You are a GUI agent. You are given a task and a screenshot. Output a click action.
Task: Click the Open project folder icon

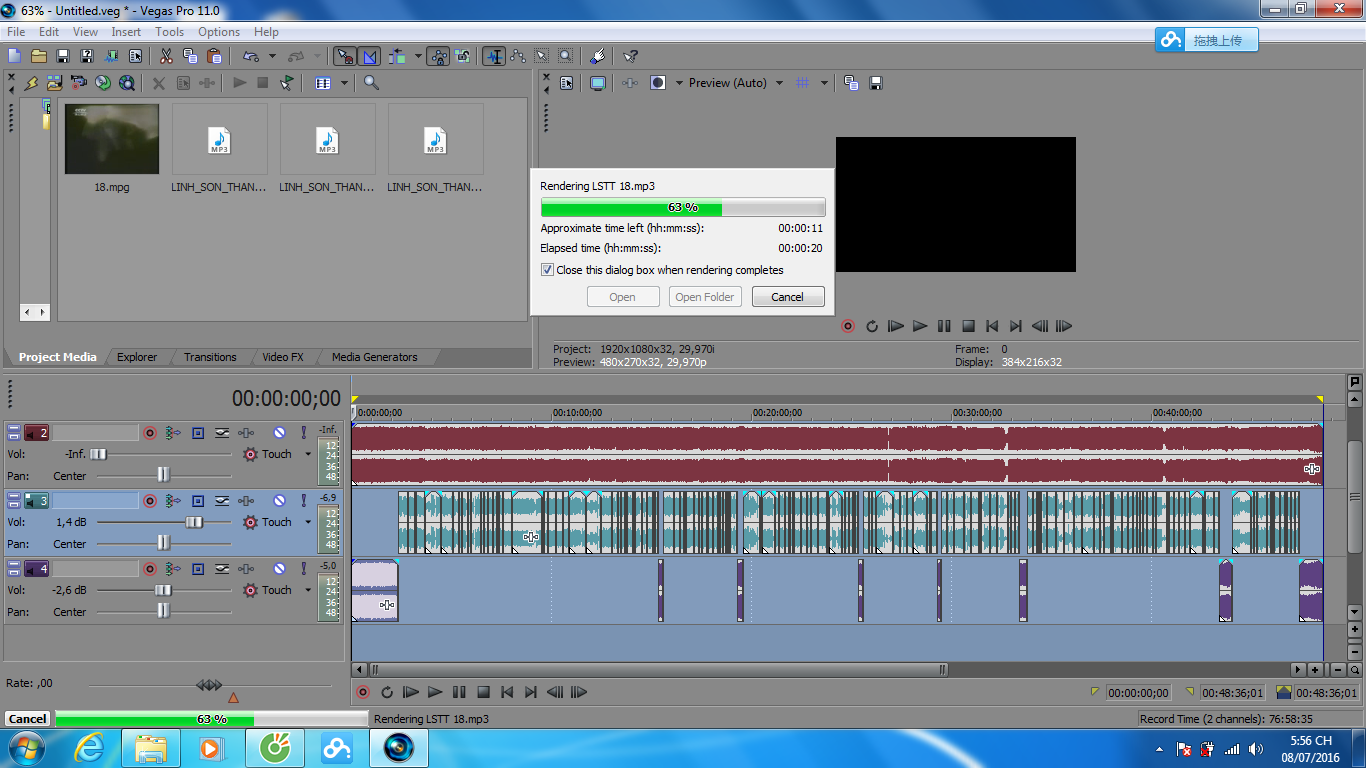point(39,56)
